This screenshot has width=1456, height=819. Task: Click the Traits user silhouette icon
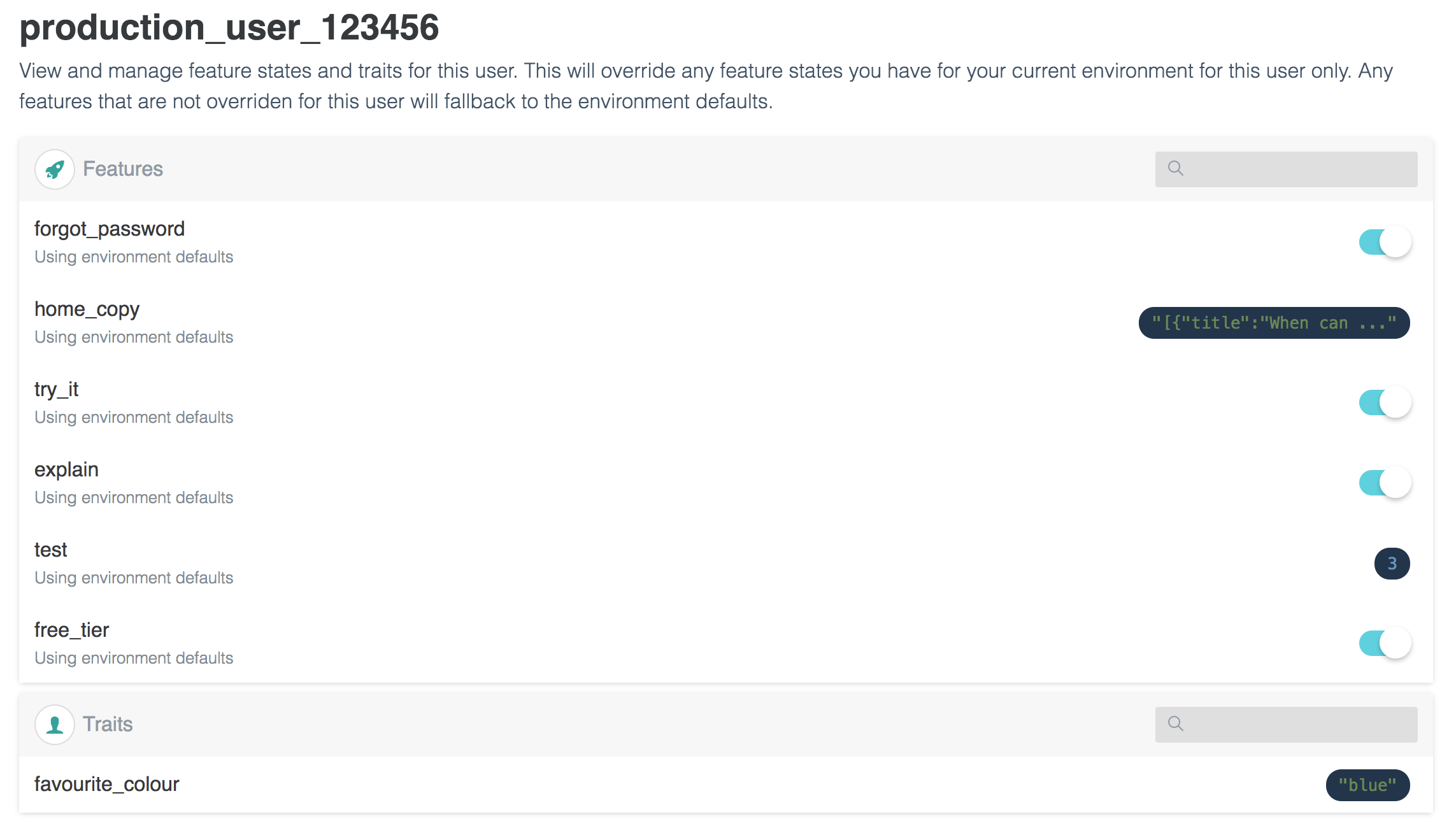tap(55, 725)
